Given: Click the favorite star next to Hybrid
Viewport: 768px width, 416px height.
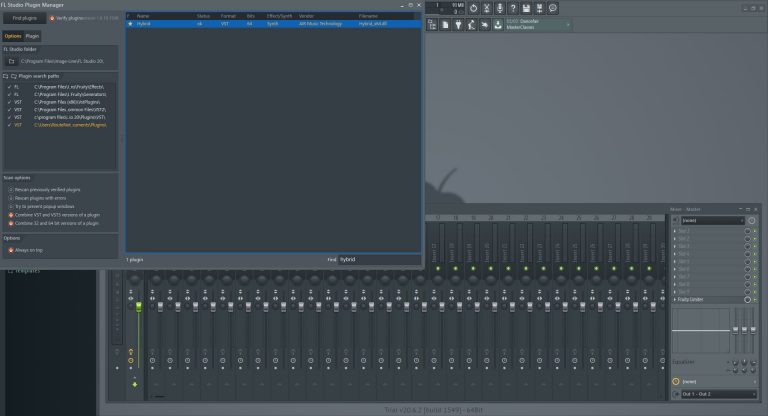Looking at the screenshot, I should [x=130, y=24].
